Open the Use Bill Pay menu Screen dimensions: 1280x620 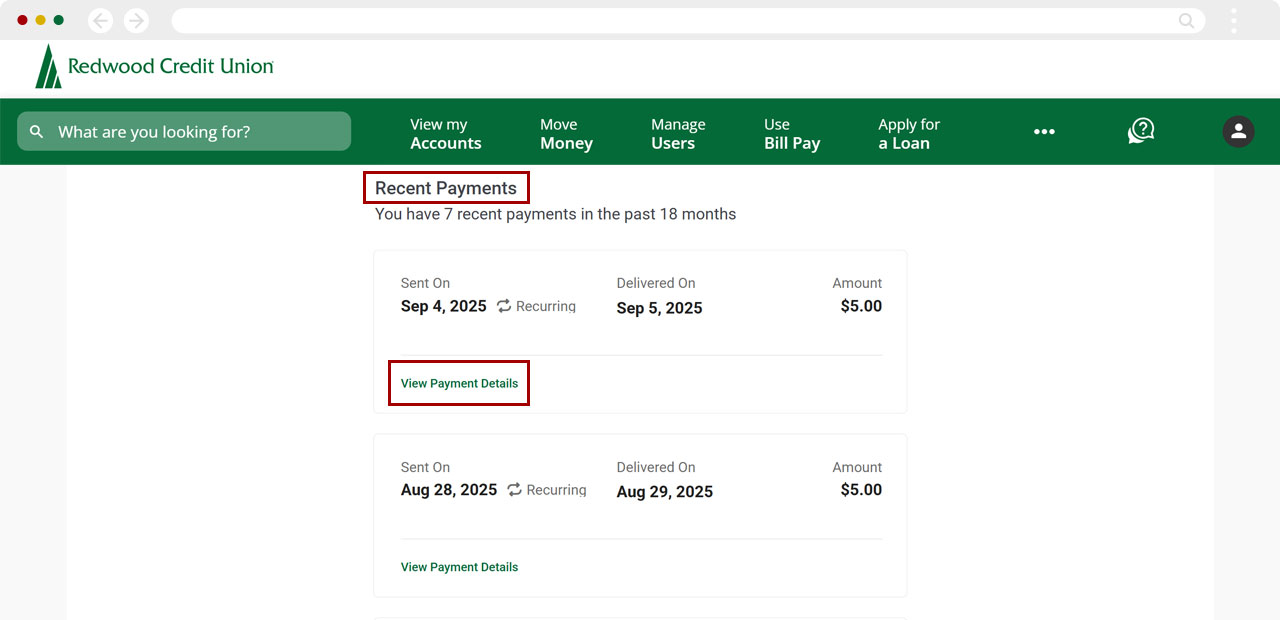click(x=791, y=134)
